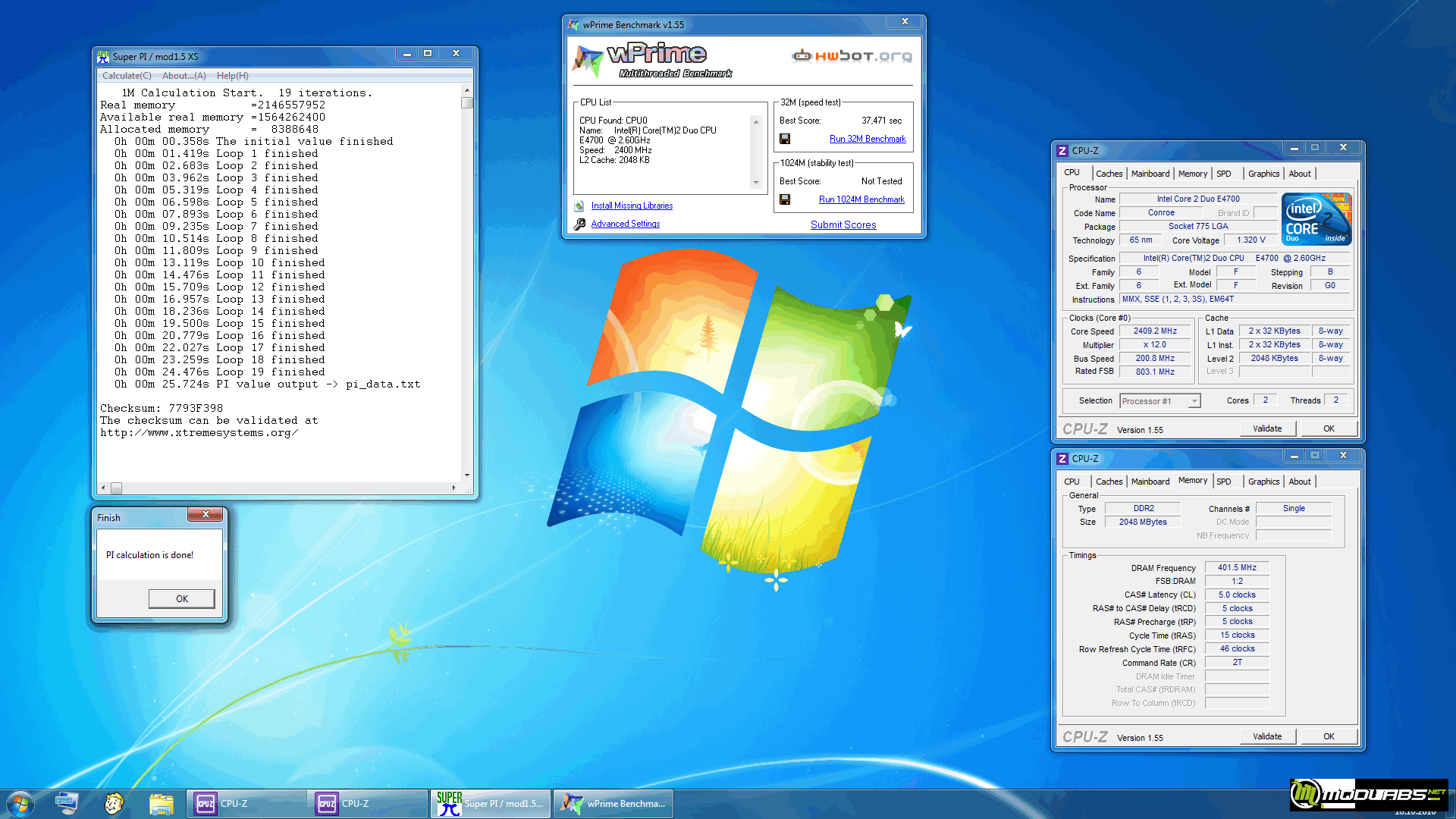
Task: Click Validate in upper CPU-Z window
Action: click(x=1267, y=428)
